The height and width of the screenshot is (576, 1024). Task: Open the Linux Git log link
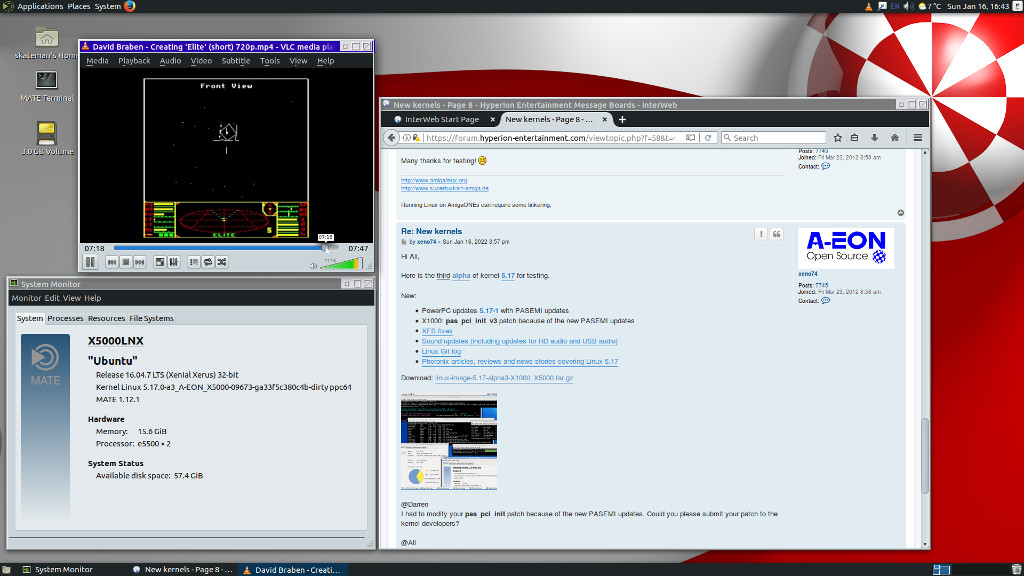(441, 351)
